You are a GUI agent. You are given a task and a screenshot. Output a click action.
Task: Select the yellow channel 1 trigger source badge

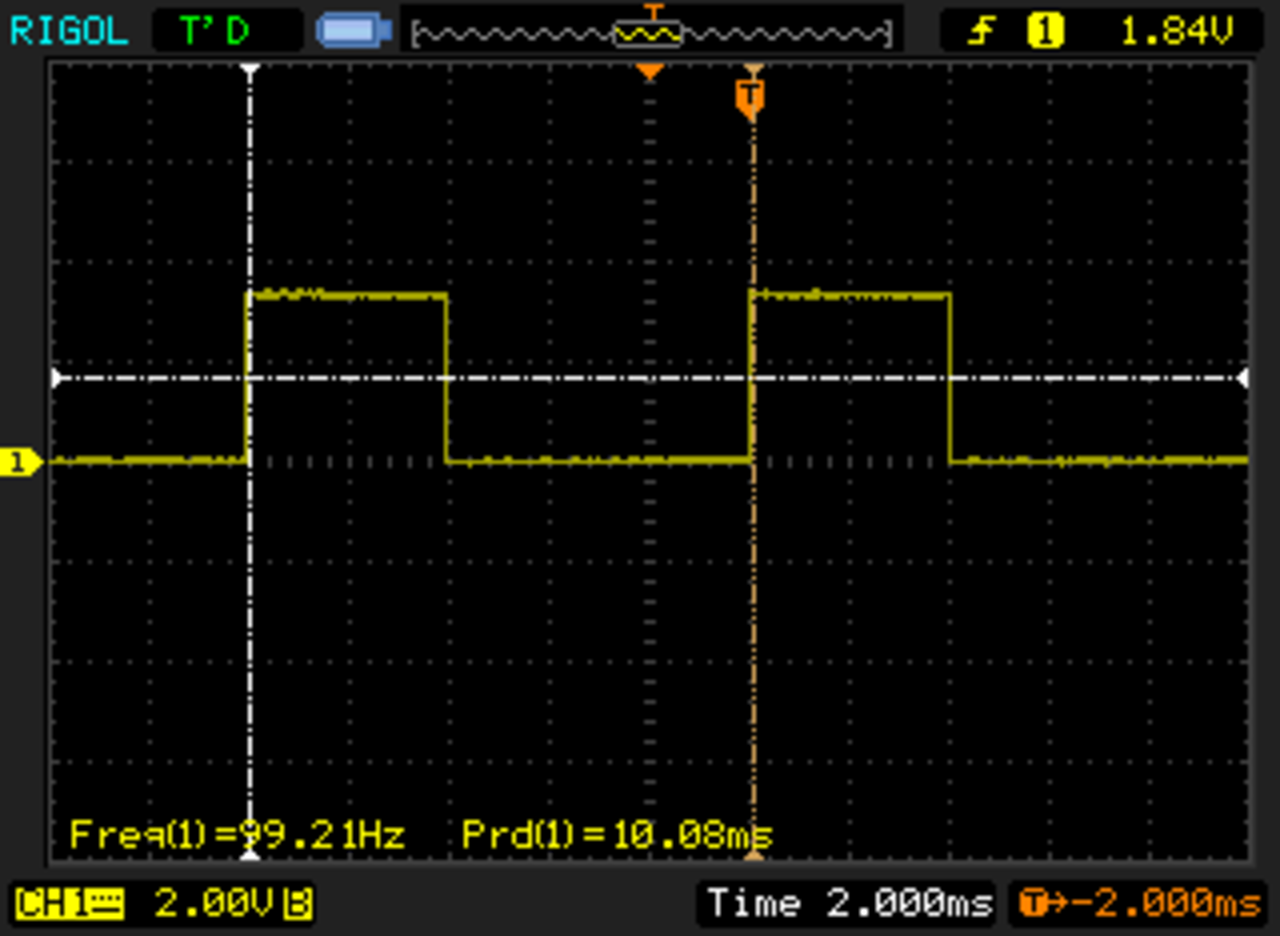point(1045,32)
